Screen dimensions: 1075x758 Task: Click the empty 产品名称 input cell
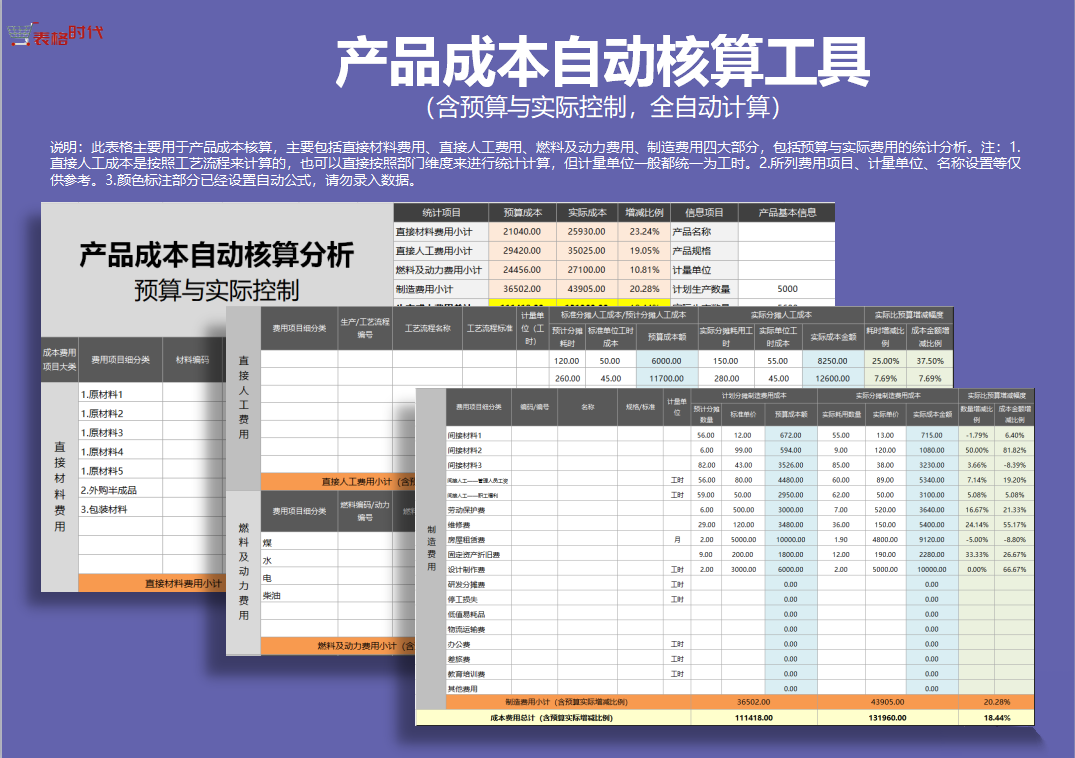(785, 231)
